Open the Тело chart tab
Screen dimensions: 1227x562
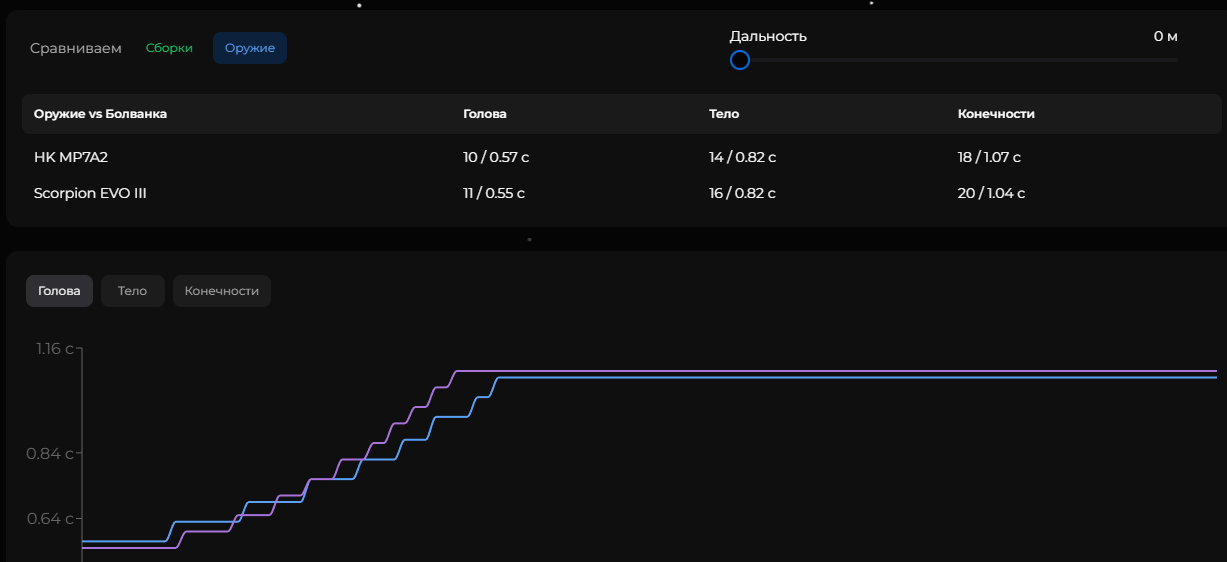point(132,291)
